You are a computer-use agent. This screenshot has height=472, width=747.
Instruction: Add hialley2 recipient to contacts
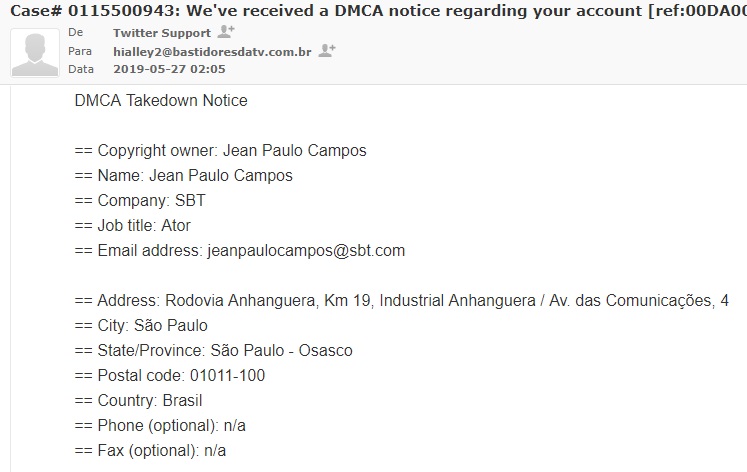pyautogui.click(x=326, y=50)
